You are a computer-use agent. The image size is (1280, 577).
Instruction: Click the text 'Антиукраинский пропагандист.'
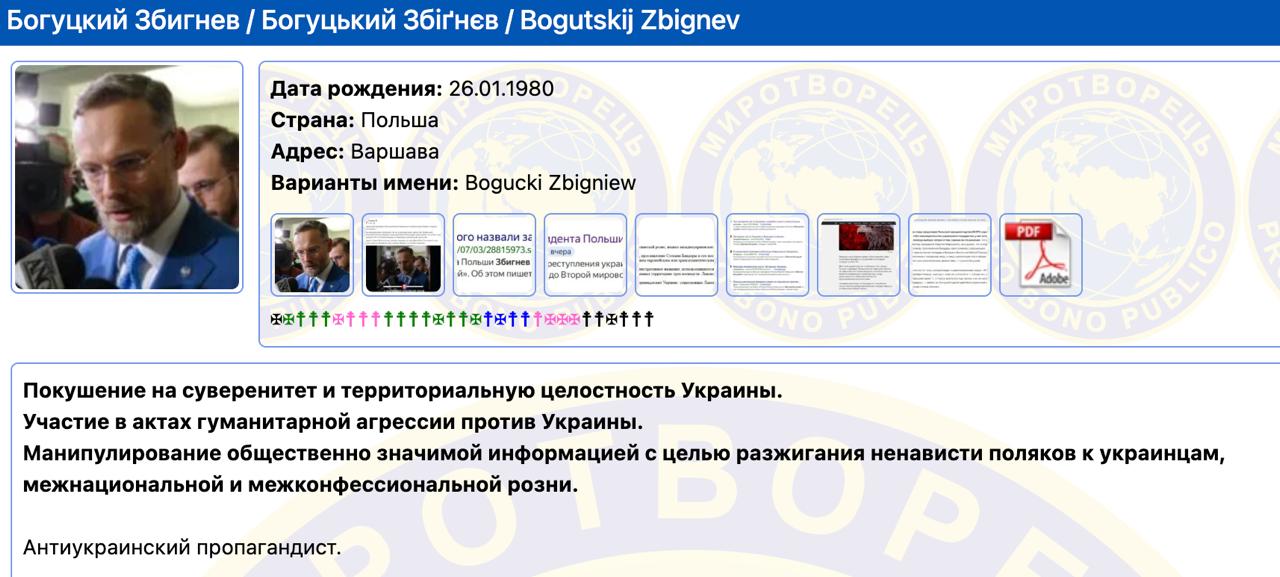[182, 548]
